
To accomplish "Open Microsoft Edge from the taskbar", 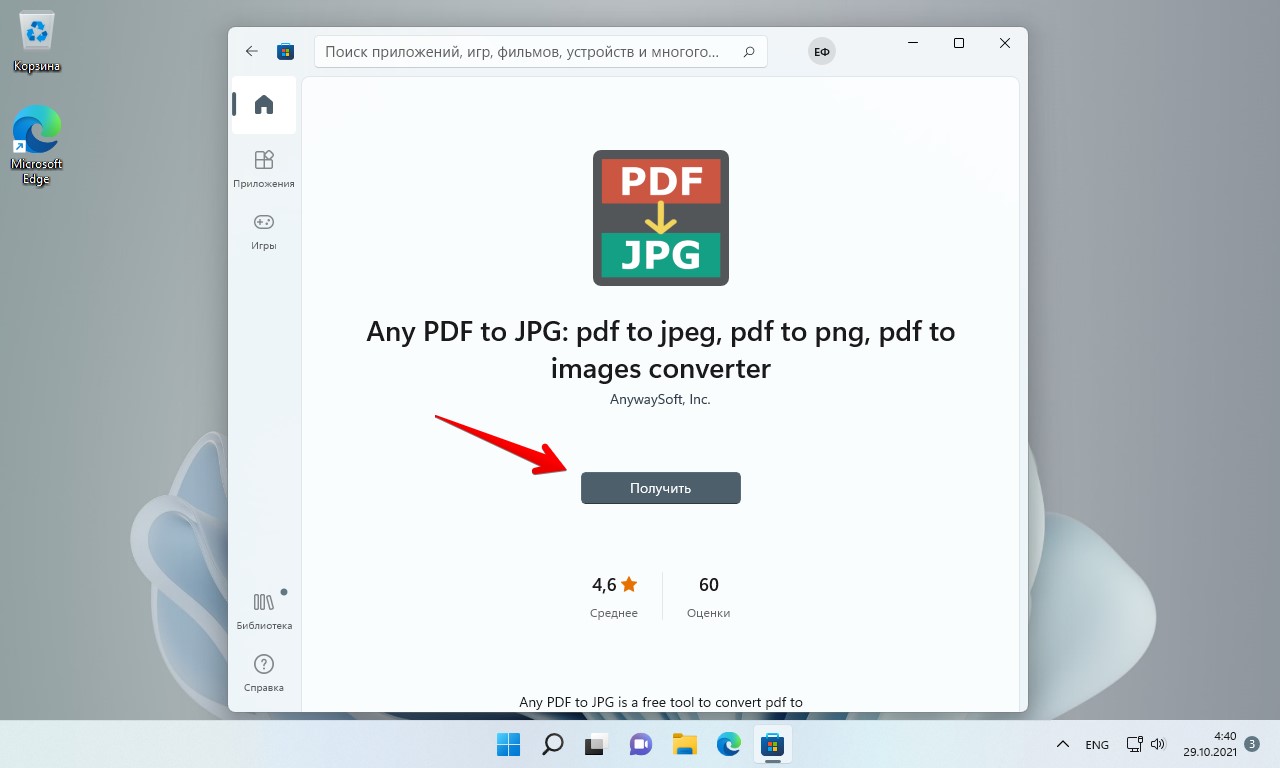I will (728, 744).
